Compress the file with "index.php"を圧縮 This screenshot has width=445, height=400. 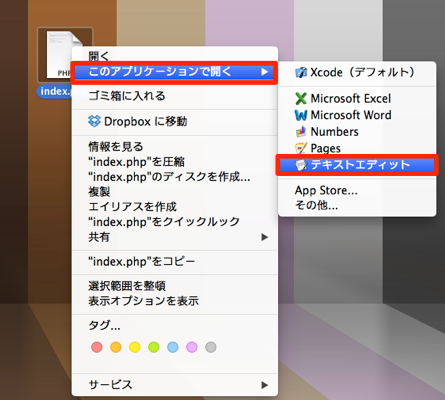[x=175, y=162]
